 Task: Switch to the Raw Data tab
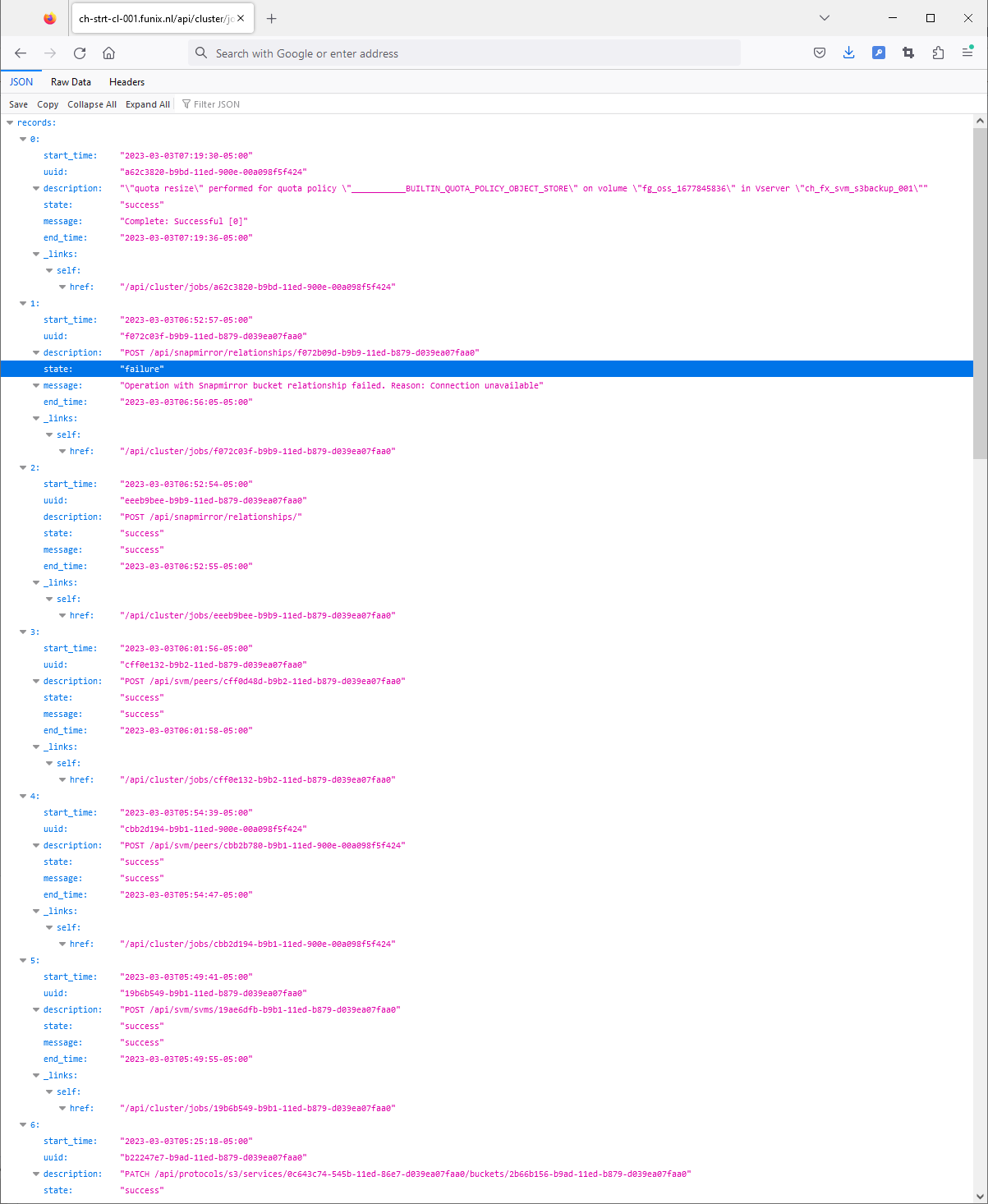[71, 82]
